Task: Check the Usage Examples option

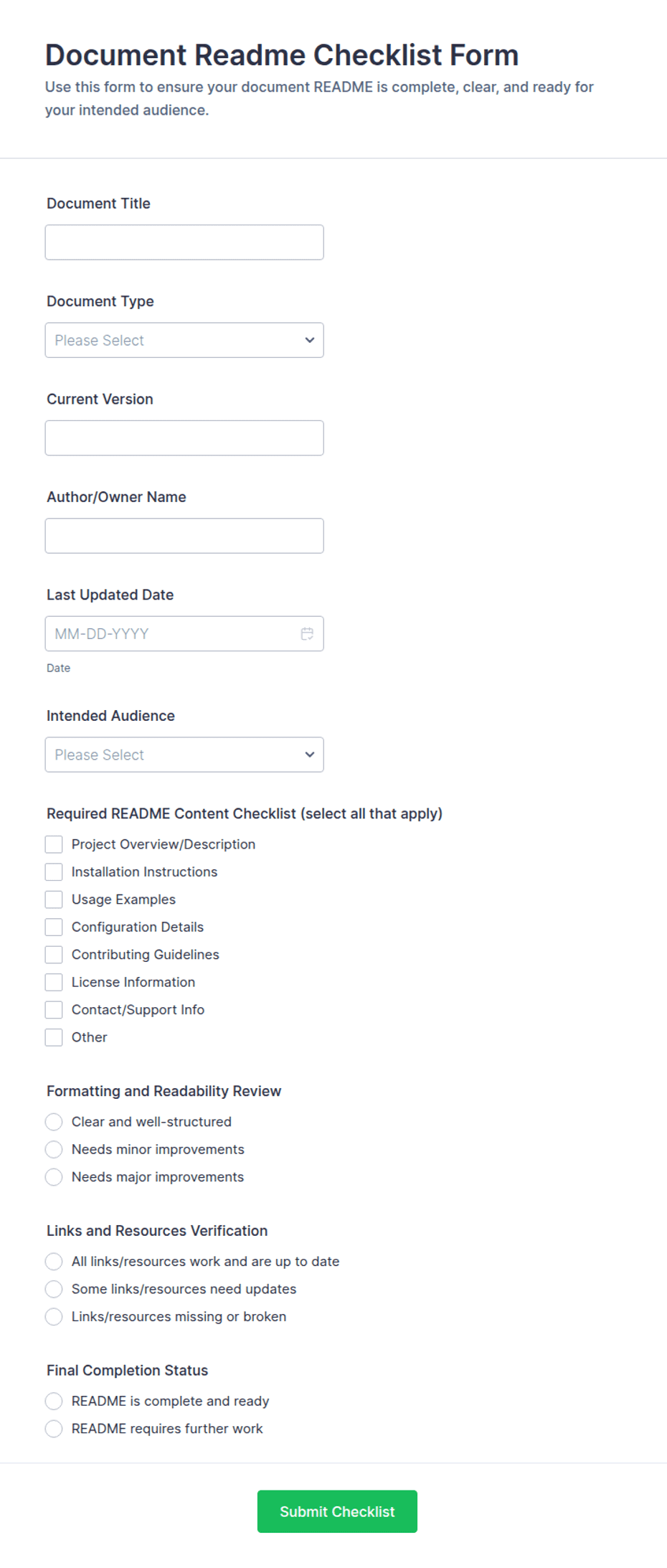Action: (54, 899)
